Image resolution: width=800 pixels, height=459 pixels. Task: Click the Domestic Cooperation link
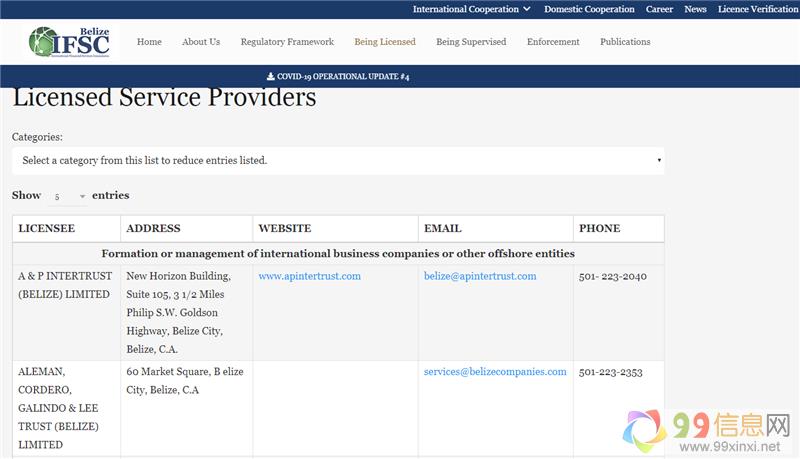589,9
